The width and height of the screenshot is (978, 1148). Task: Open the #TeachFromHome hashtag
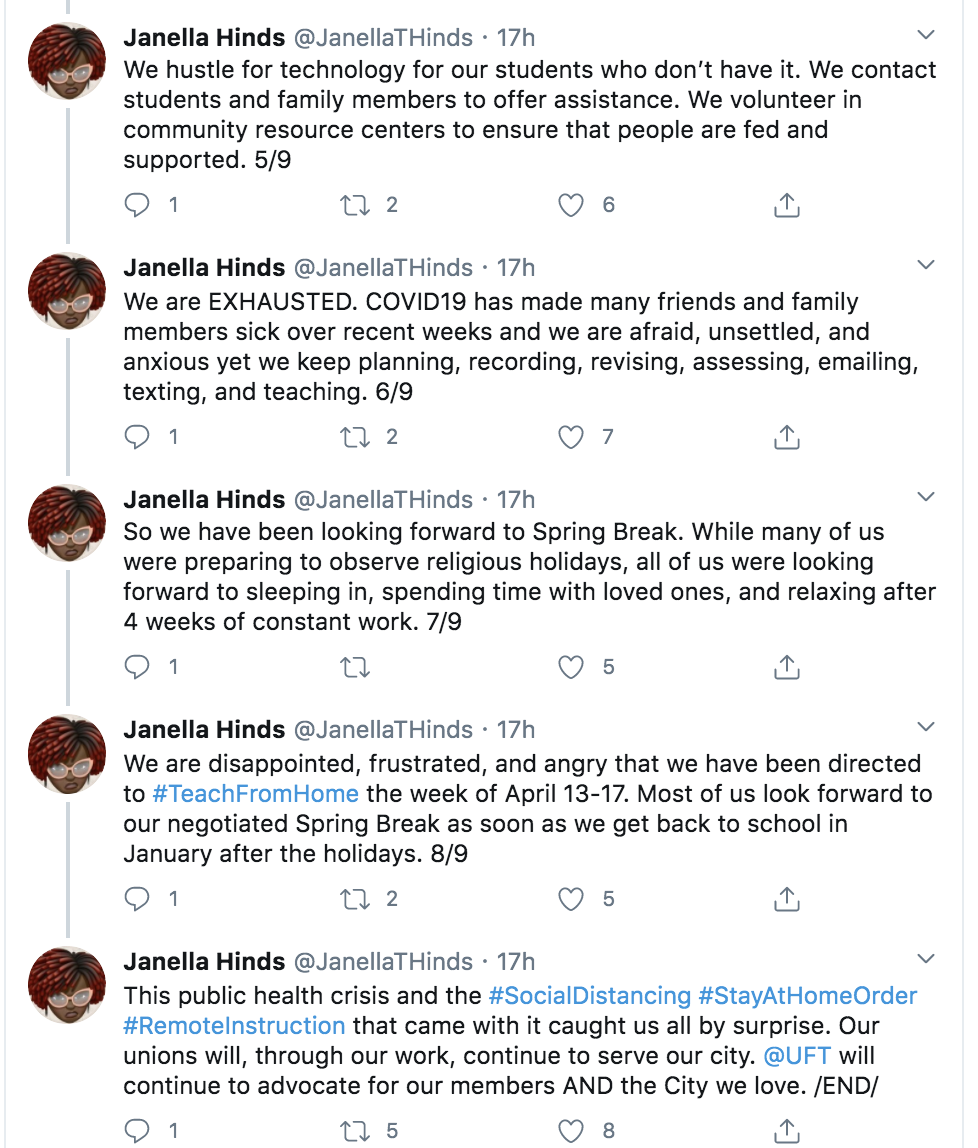[255, 794]
